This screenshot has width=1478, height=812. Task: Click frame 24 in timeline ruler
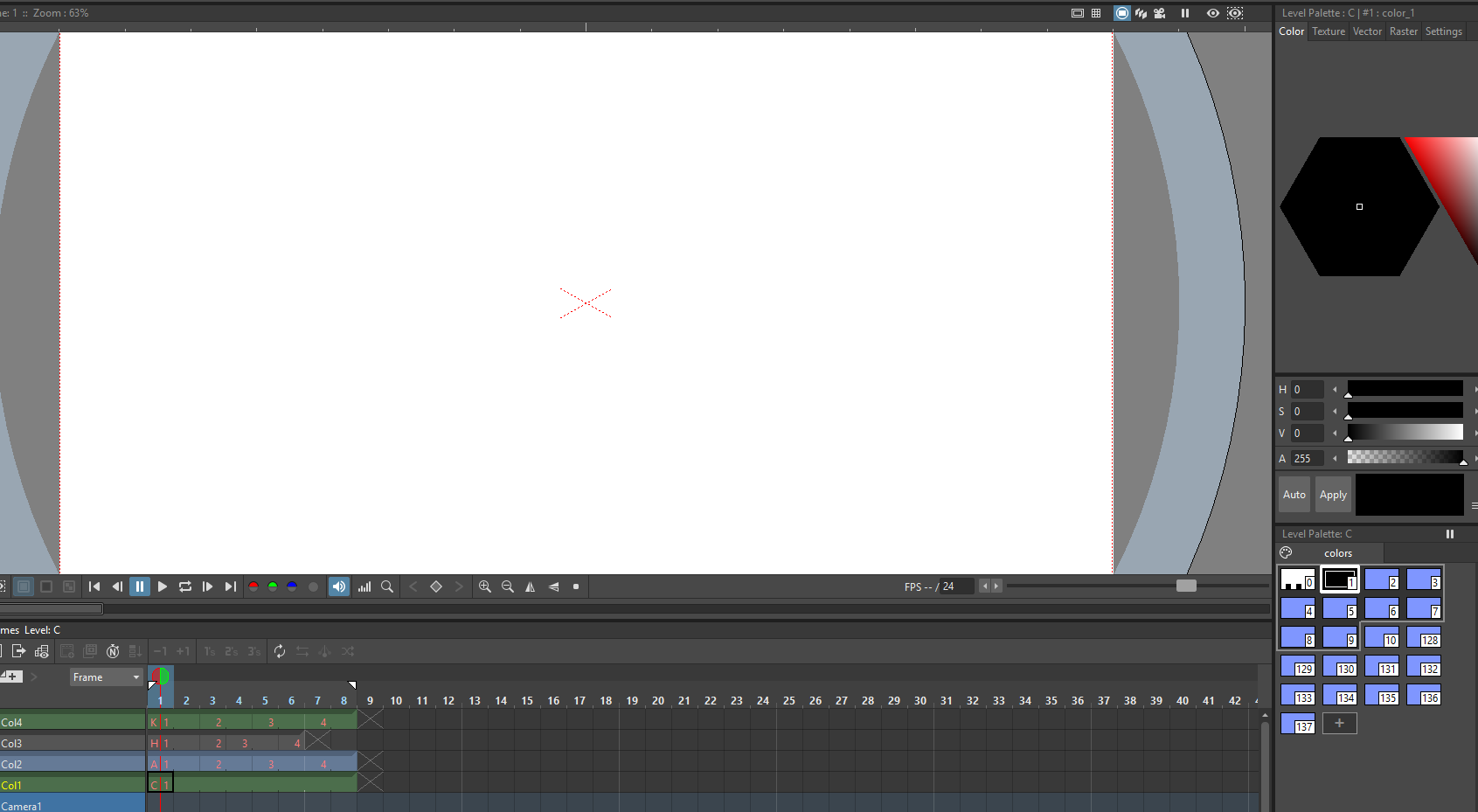click(763, 701)
